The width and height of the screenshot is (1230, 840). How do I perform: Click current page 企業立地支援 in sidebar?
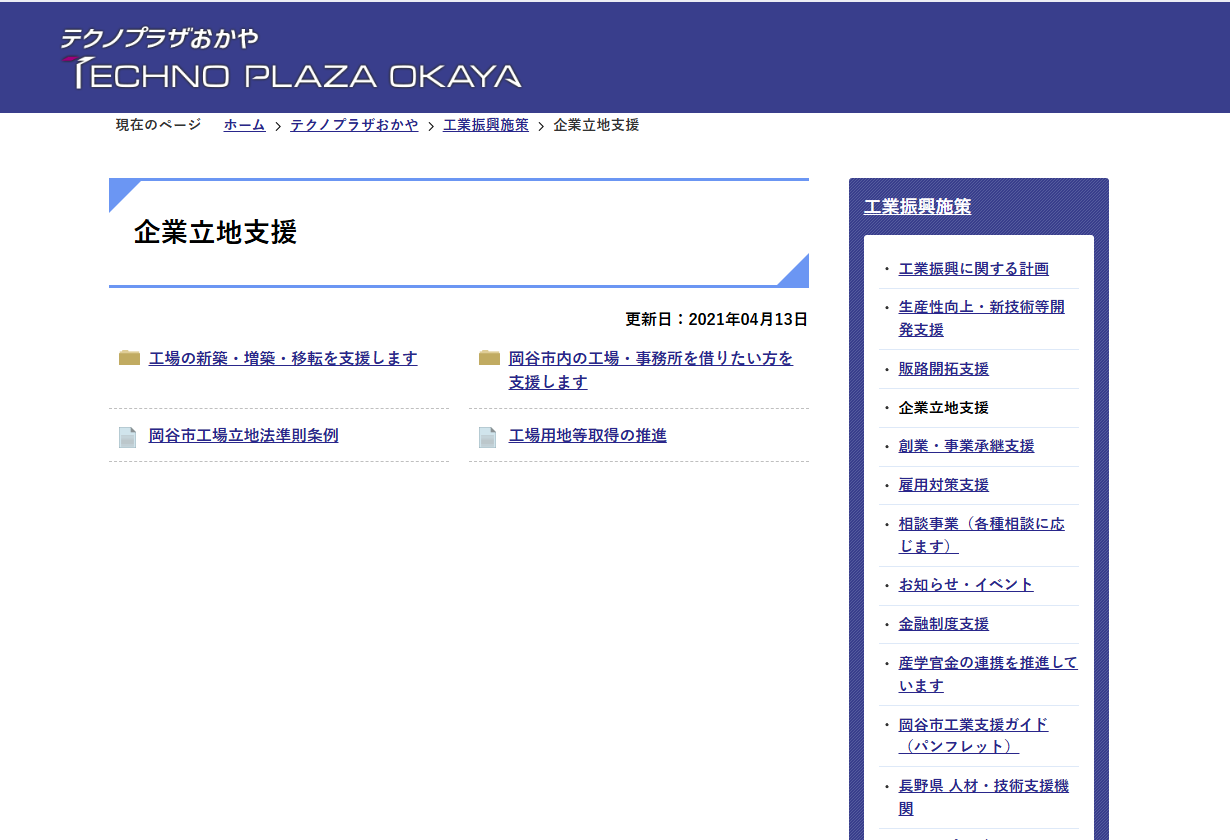point(944,408)
